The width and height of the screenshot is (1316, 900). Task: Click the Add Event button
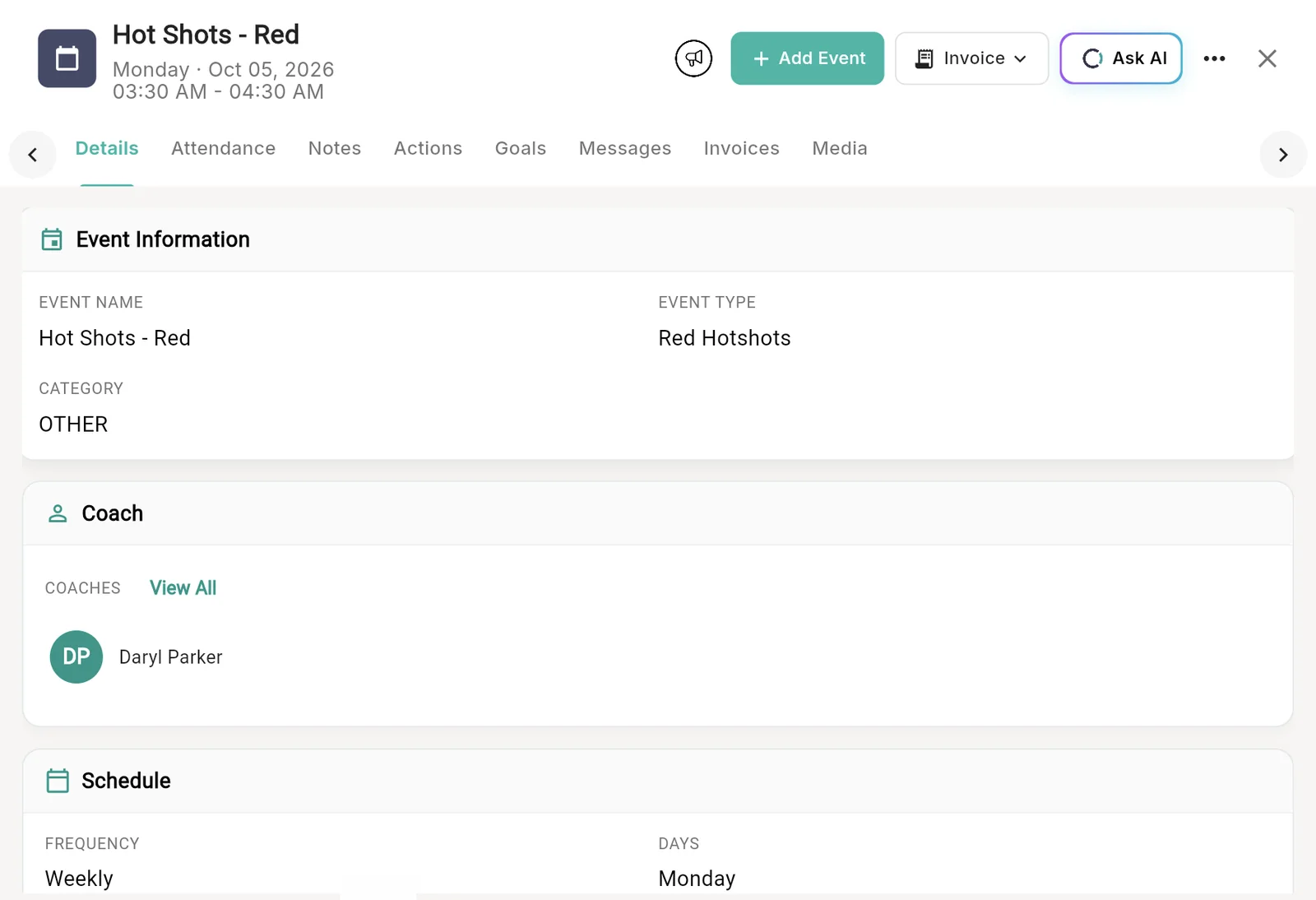807,58
